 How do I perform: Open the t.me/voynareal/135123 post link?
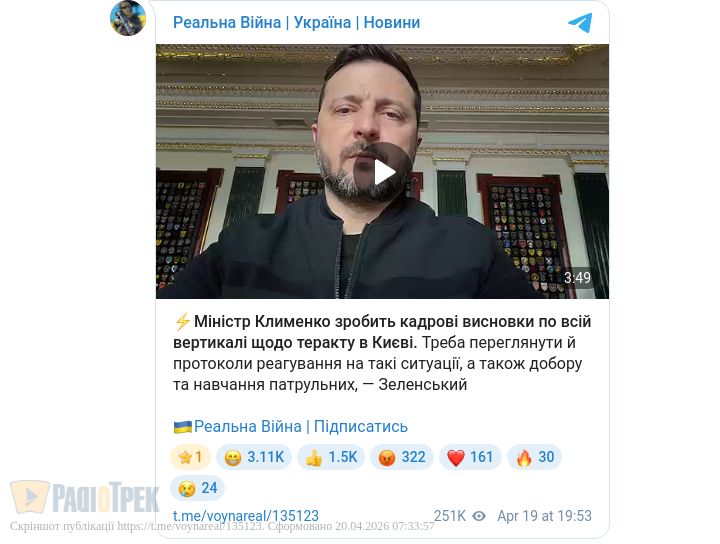tap(246, 516)
